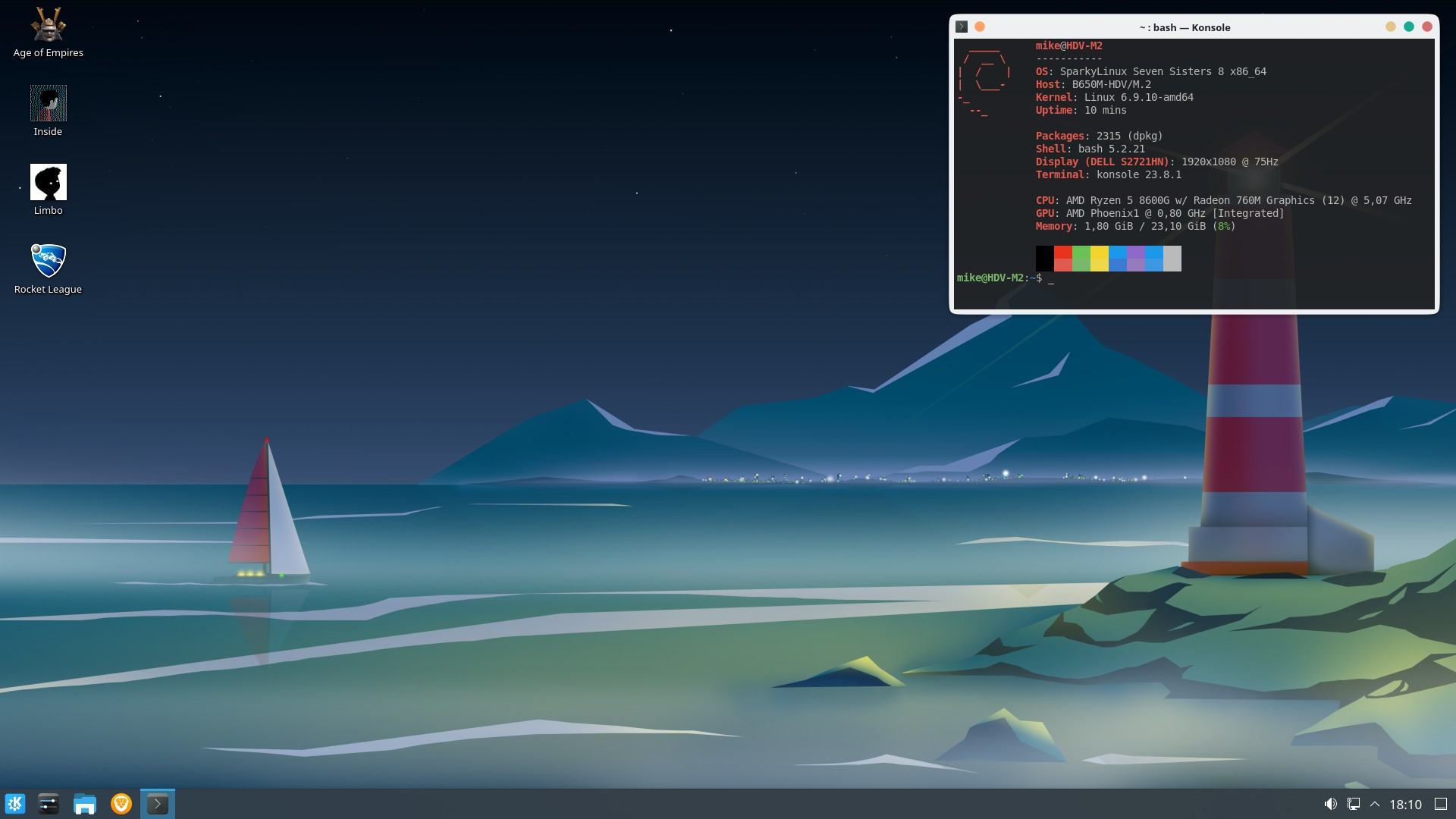1456x819 pixels.
Task: Maximize the Konsole window
Action: point(1409,27)
